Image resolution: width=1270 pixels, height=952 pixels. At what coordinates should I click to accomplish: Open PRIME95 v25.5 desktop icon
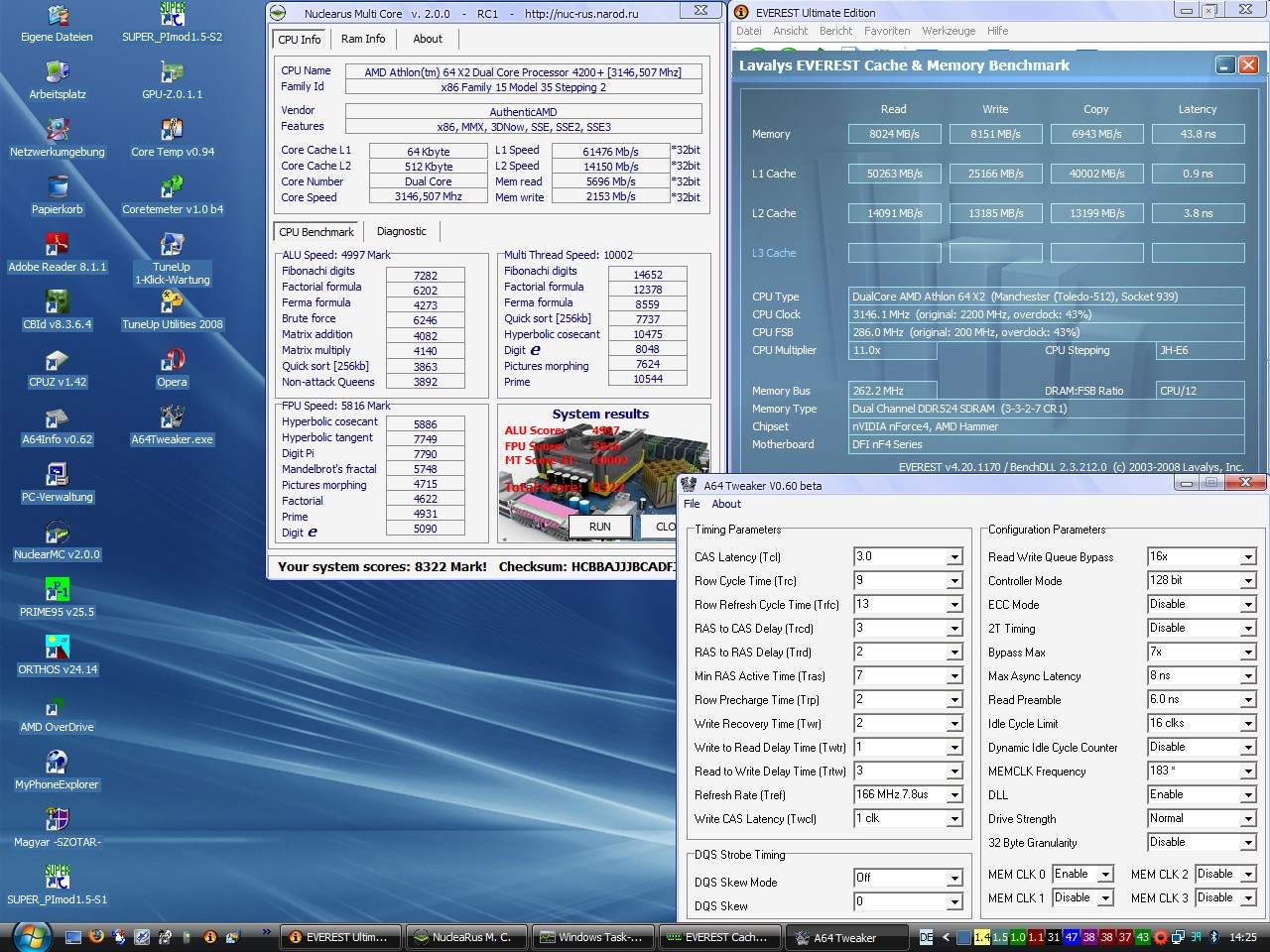click(x=57, y=599)
